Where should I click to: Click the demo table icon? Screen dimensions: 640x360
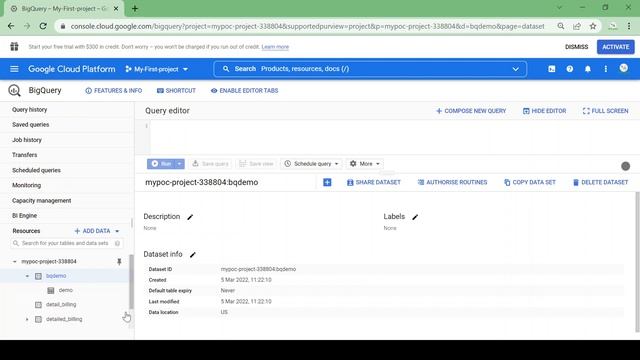coord(51,290)
